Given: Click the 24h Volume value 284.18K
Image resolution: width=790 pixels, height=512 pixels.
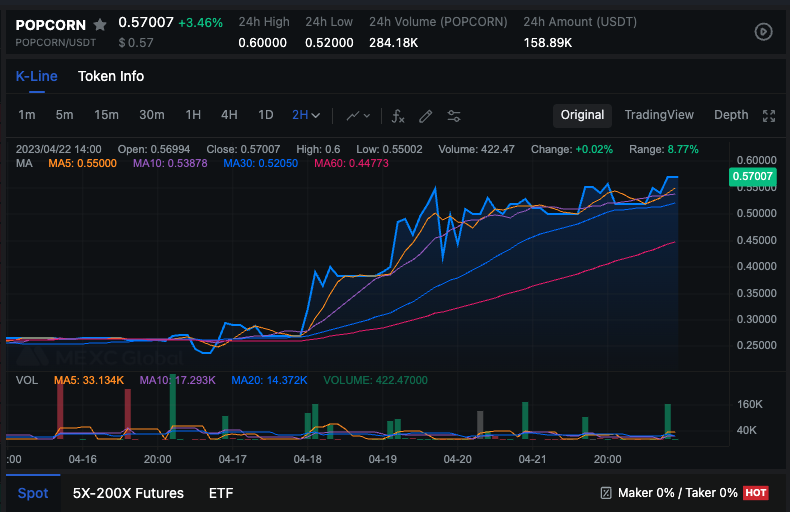Looking at the screenshot, I should tap(393, 43).
